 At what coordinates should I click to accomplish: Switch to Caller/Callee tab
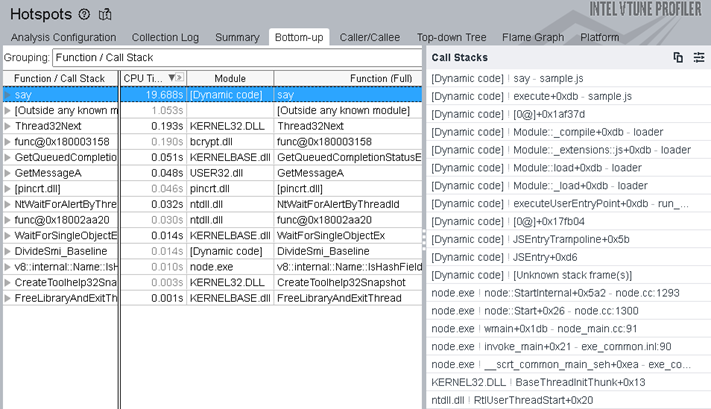tap(370, 38)
